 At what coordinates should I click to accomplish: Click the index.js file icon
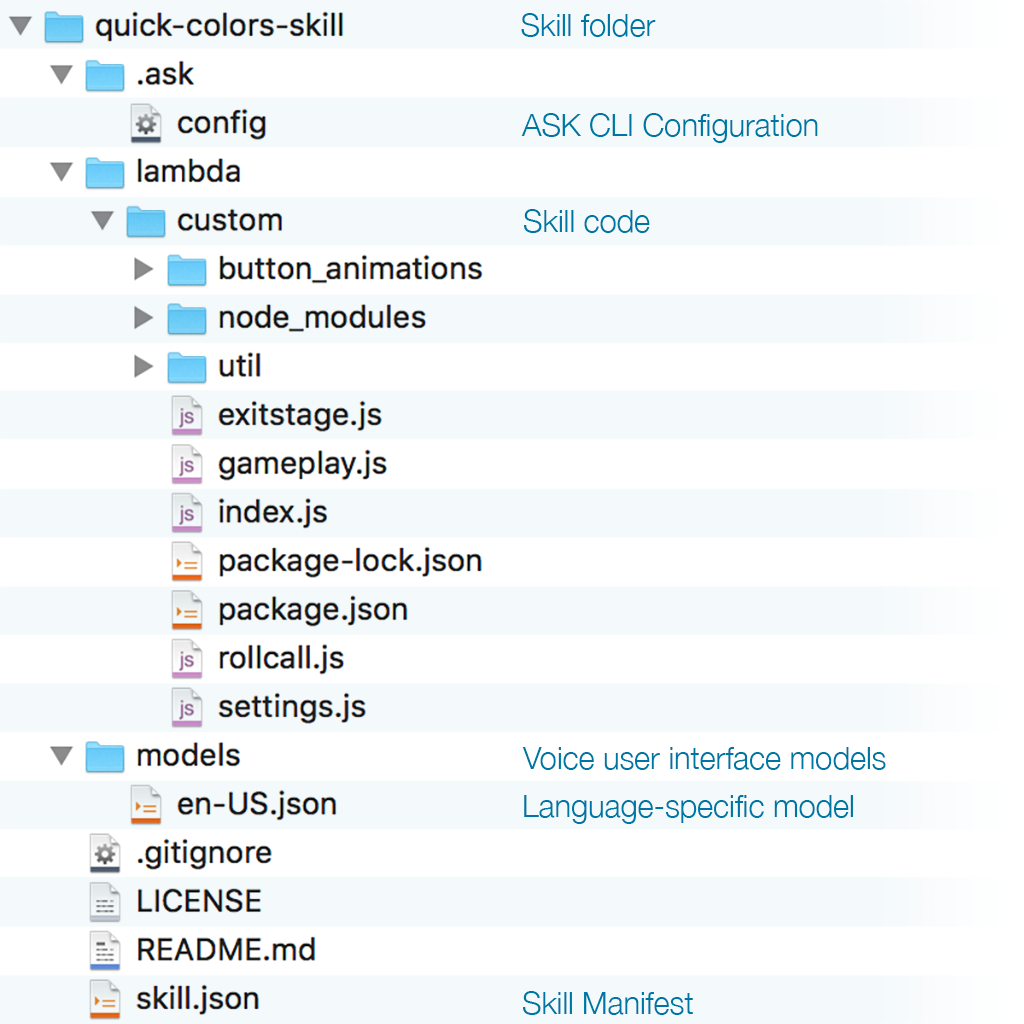click(x=187, y=513)
